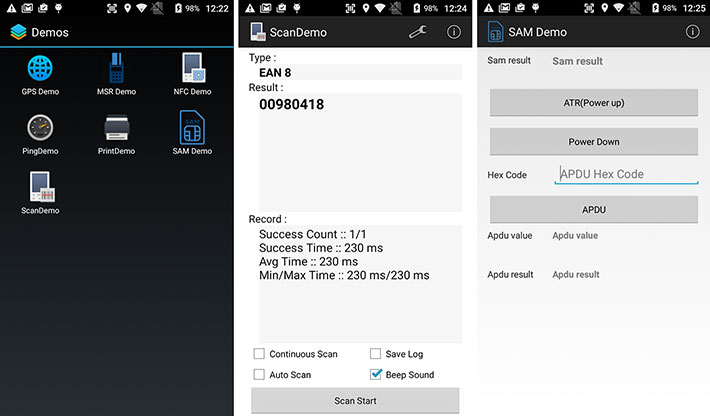Open the PrintDemo app
Image resolution: width=710 pixels, height=416 pixels.
[118, 129]
